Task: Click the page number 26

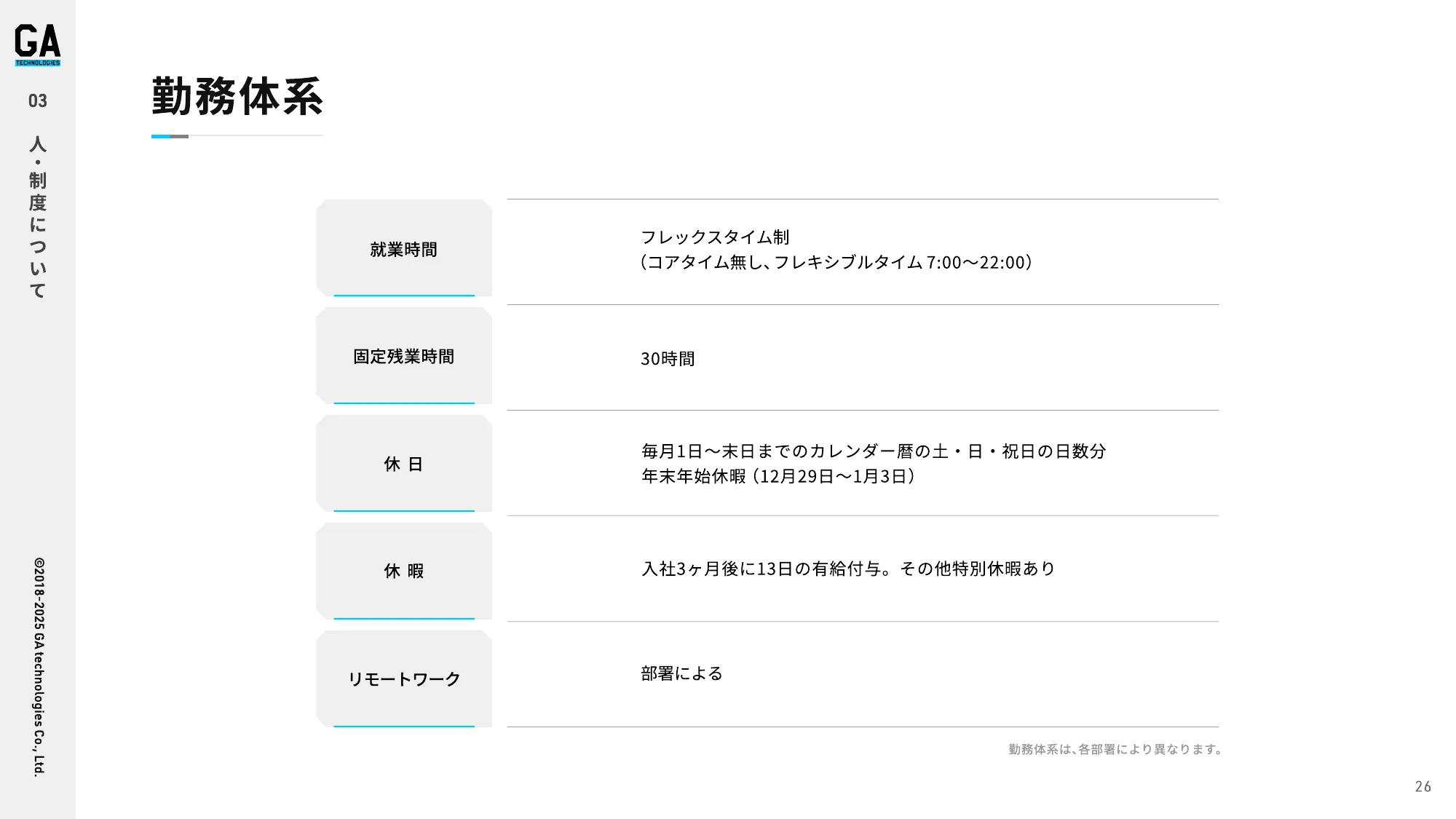Action: coord(1423,786)
